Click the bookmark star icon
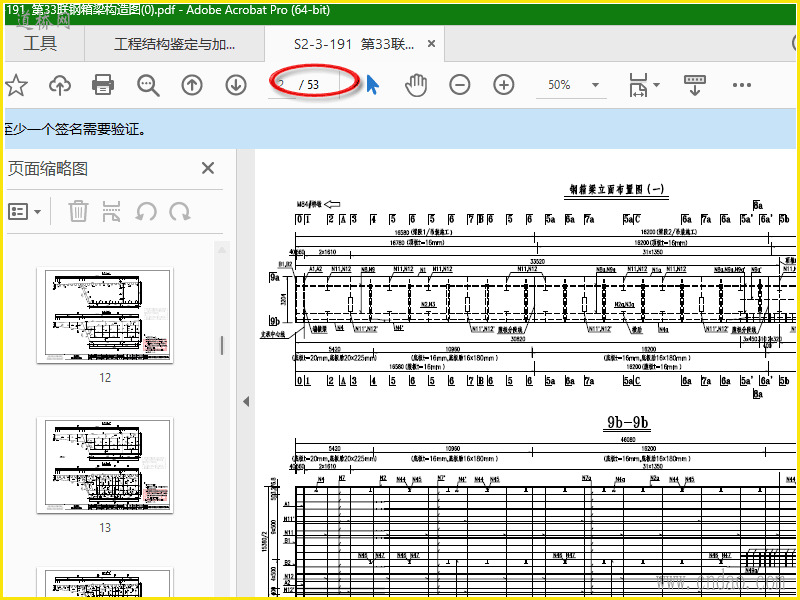 [x=16, y=85]
